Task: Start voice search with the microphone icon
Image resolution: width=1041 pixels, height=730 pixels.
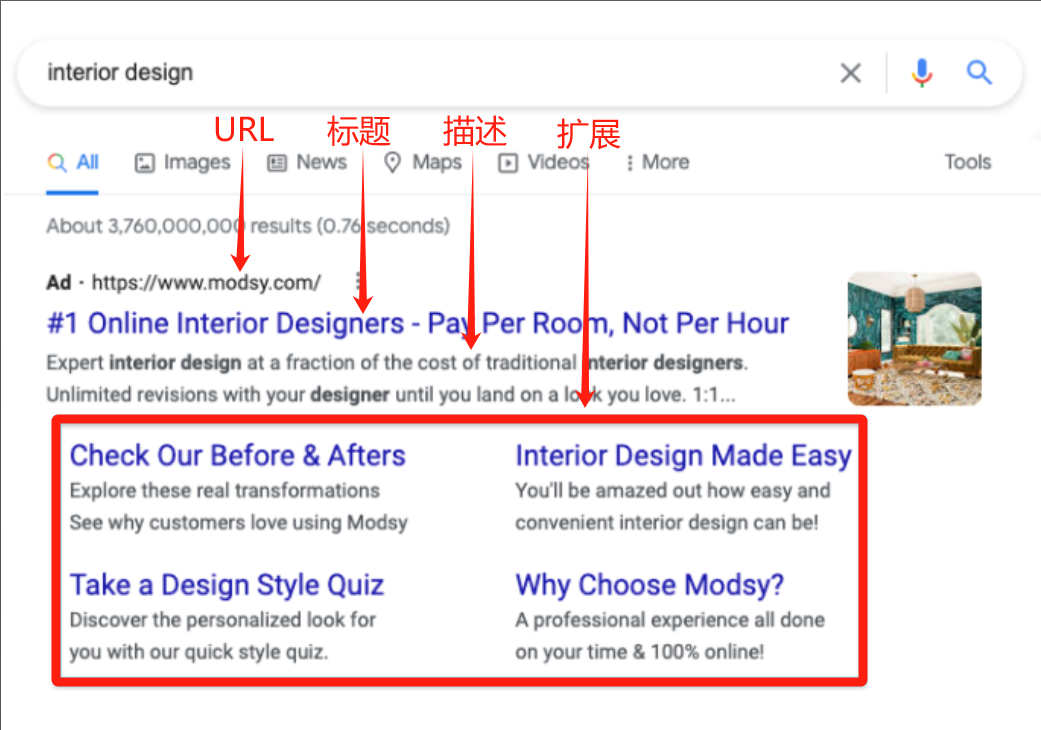Action: pos(921,73)
